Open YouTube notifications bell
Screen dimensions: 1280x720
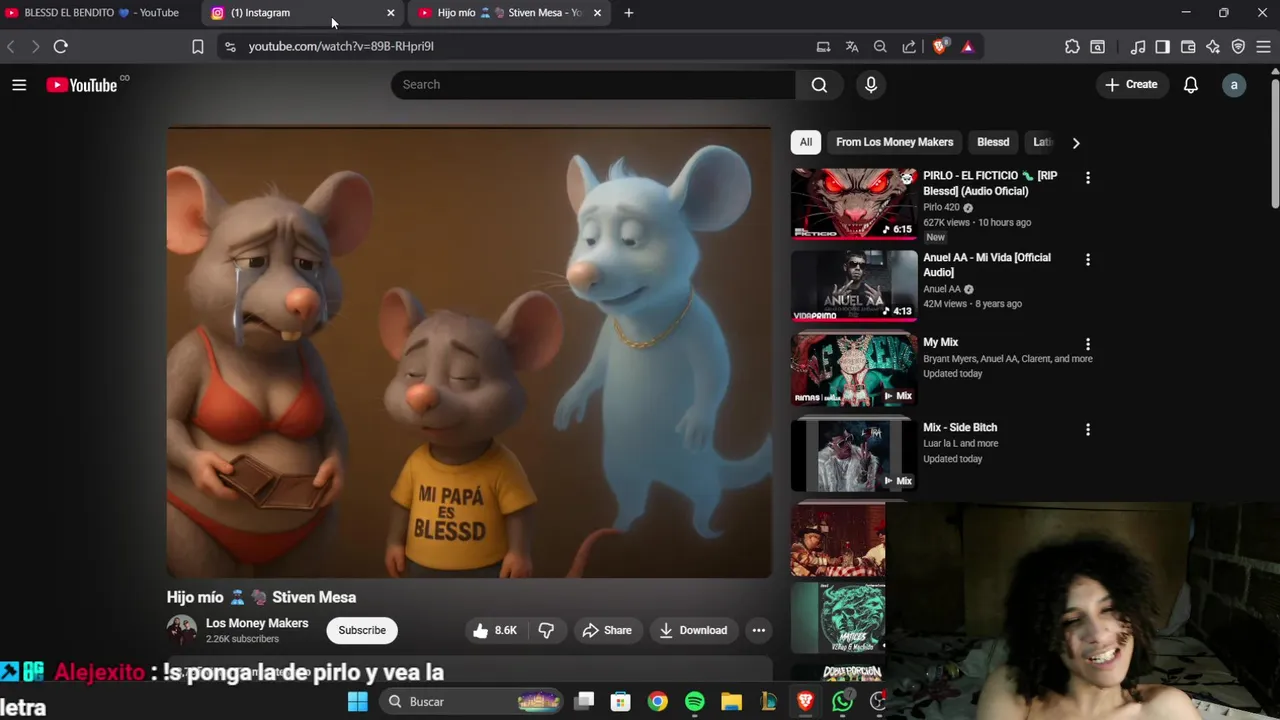click(1190, 85)
